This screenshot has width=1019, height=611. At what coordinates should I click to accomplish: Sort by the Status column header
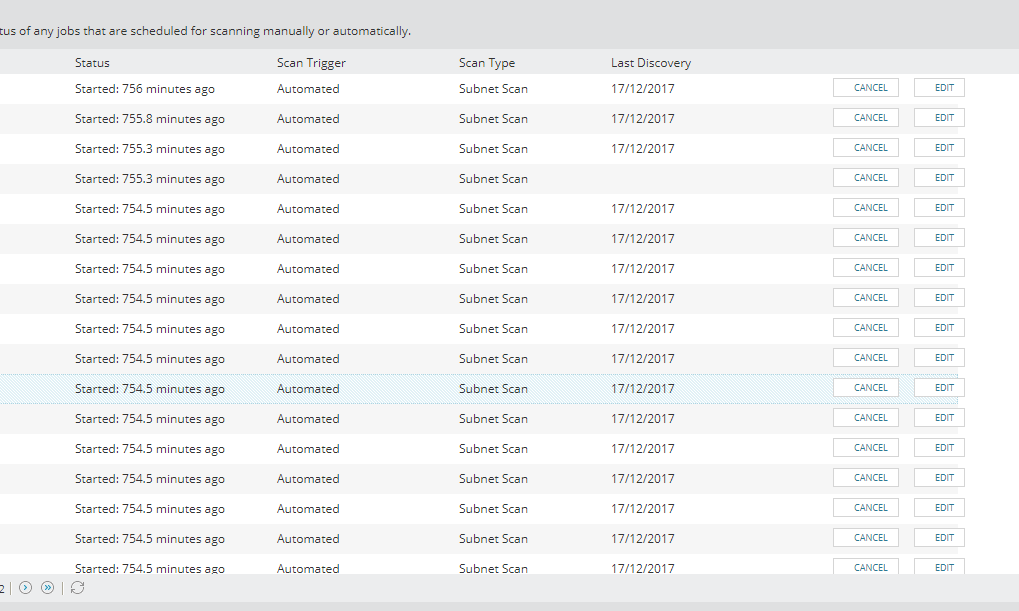(x=92, y=63)
